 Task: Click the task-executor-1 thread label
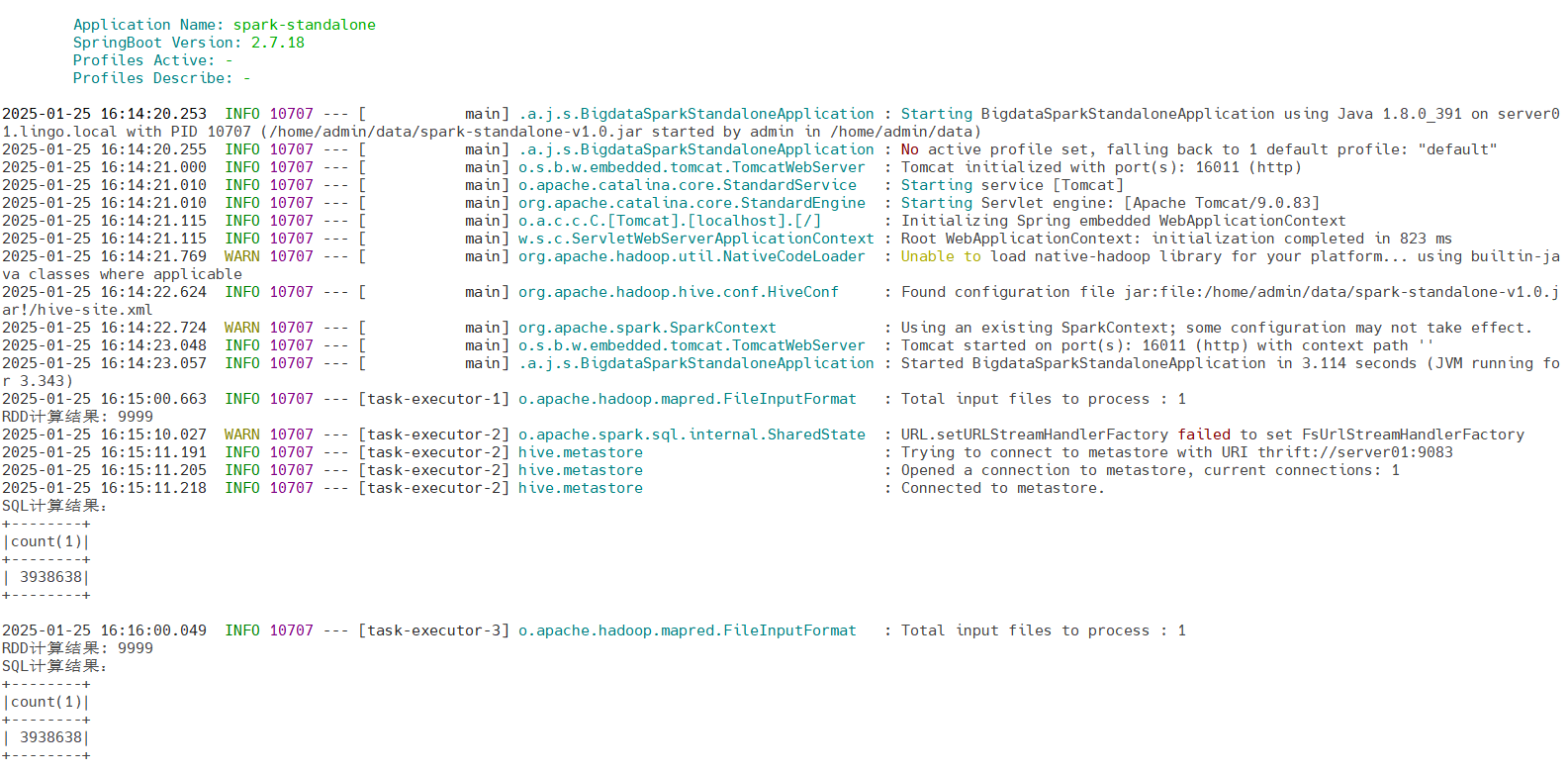434,399
